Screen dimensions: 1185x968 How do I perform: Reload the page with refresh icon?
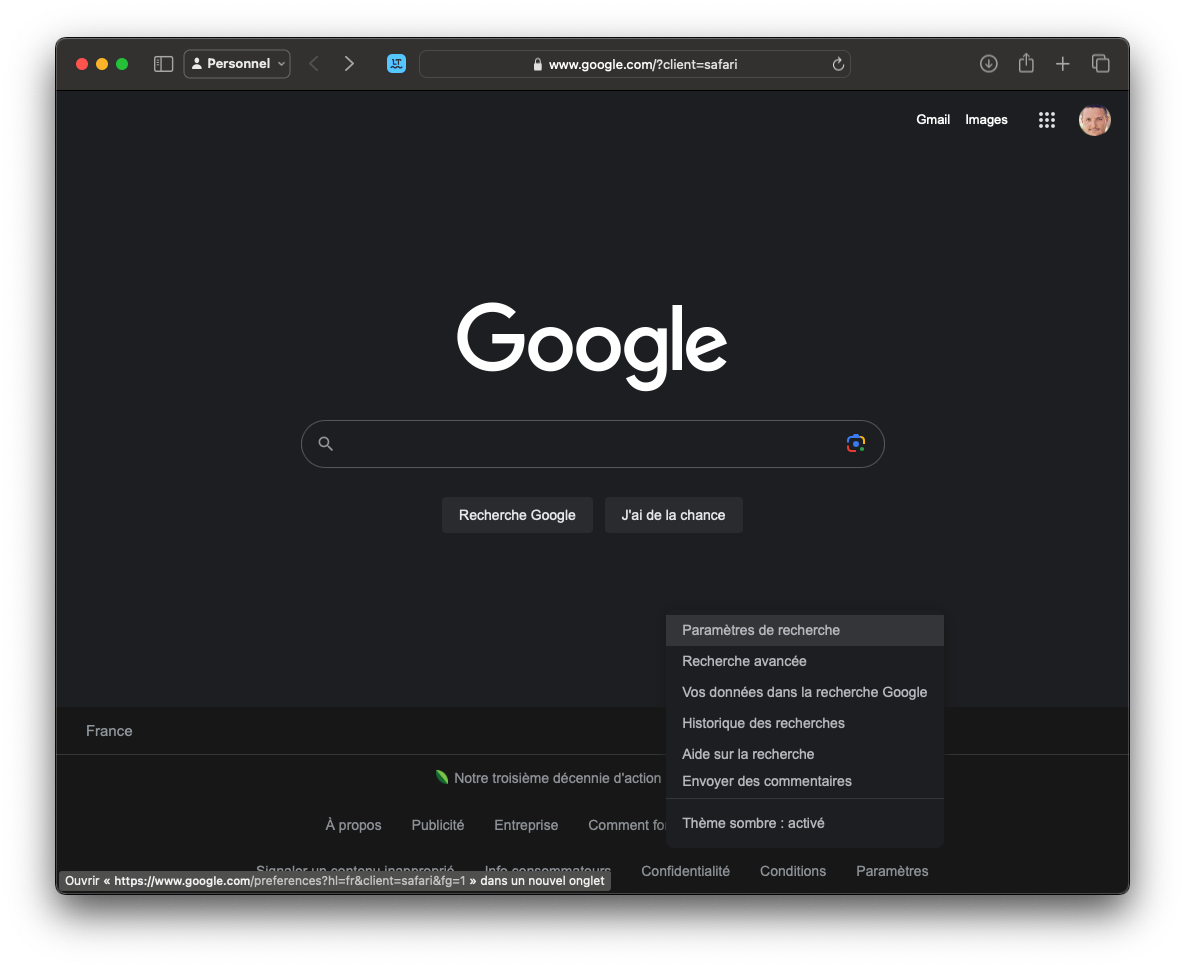click(x=838, y=64)
